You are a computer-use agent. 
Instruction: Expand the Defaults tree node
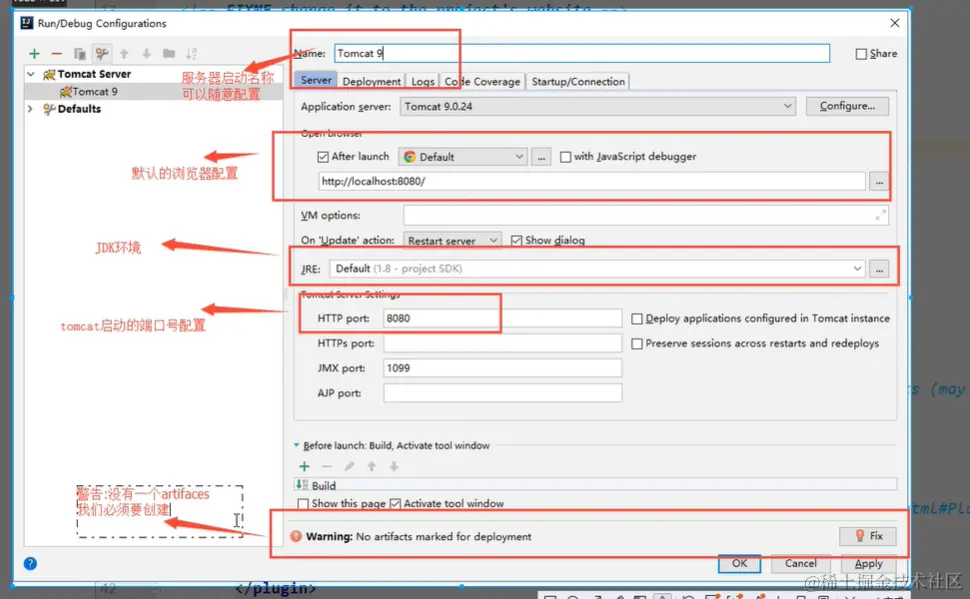[x=30, y=109]
